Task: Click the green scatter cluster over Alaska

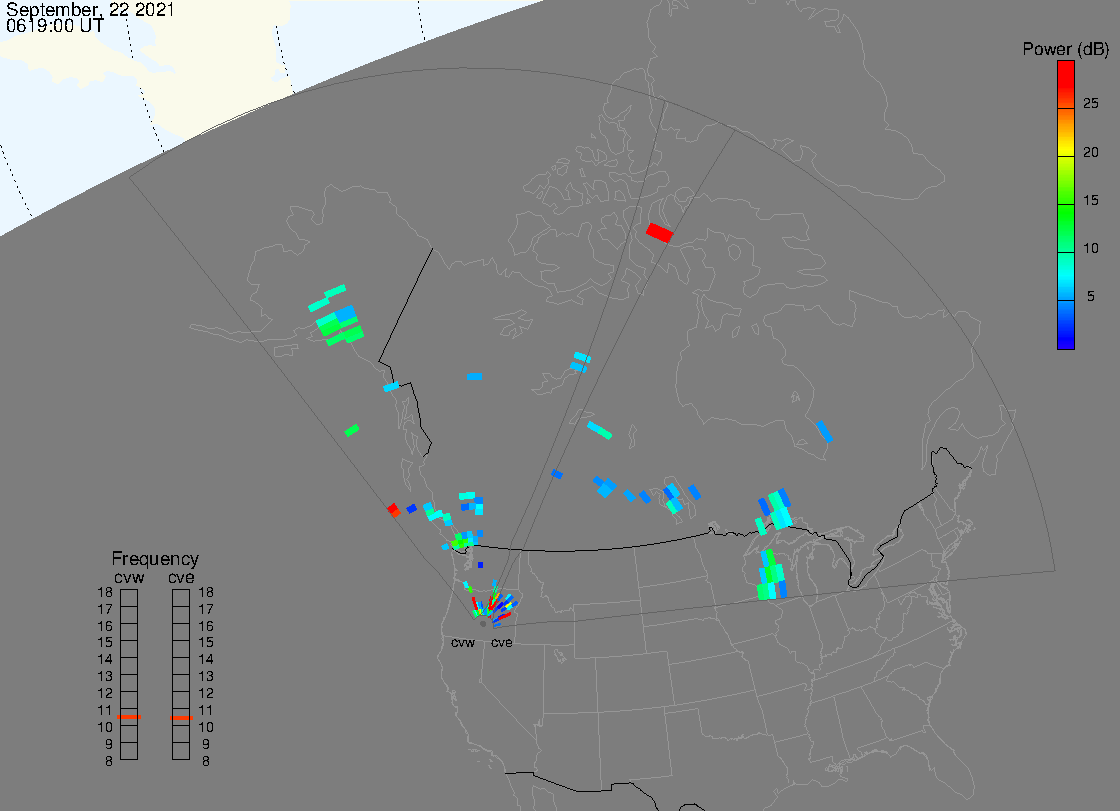Action: pyautogui.click(x=339, y=325)
